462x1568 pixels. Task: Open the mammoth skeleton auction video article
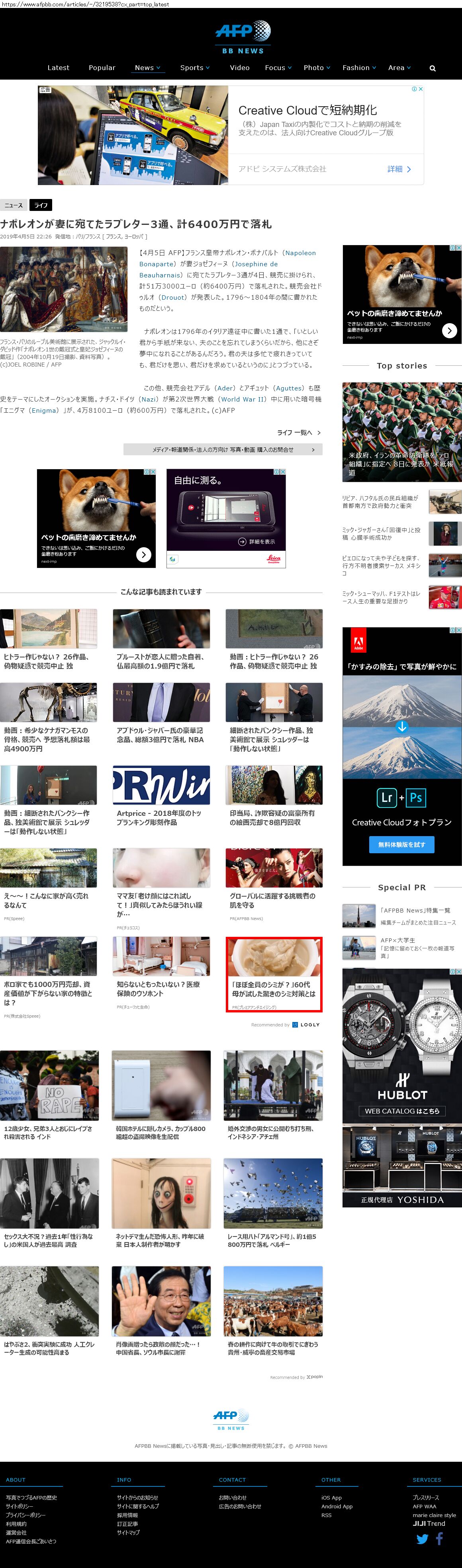pyautogui.click(x=49, y=718)
